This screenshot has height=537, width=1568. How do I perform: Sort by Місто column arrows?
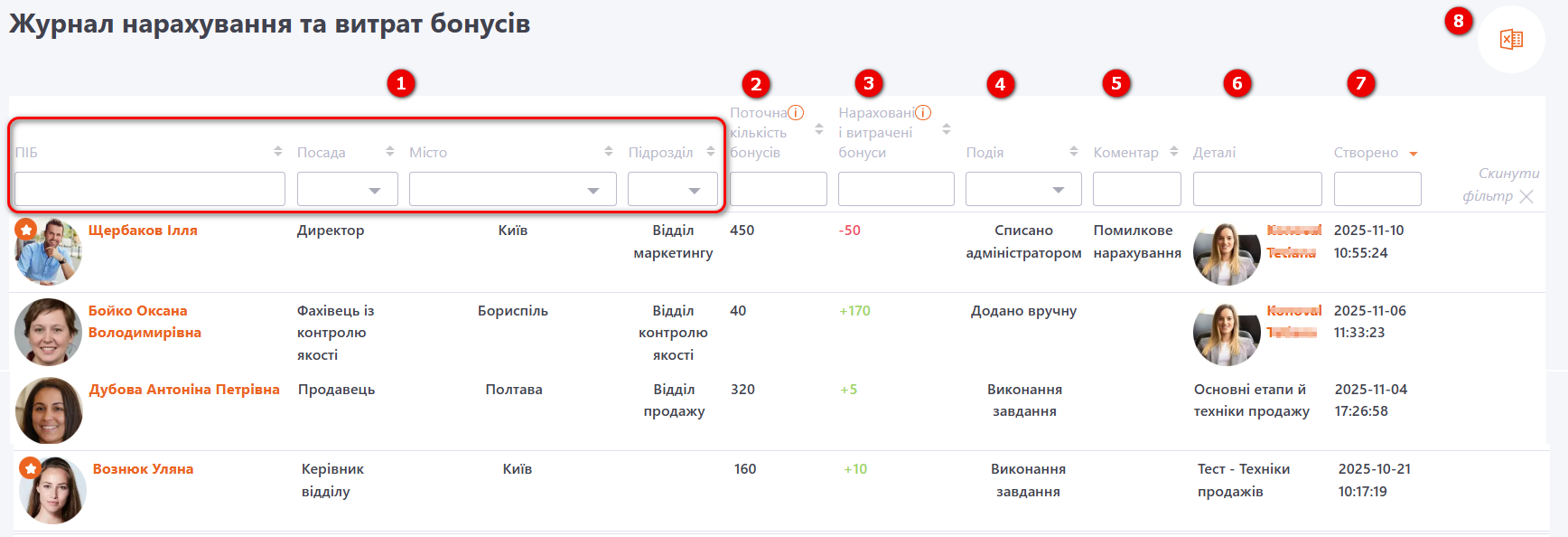609,152
